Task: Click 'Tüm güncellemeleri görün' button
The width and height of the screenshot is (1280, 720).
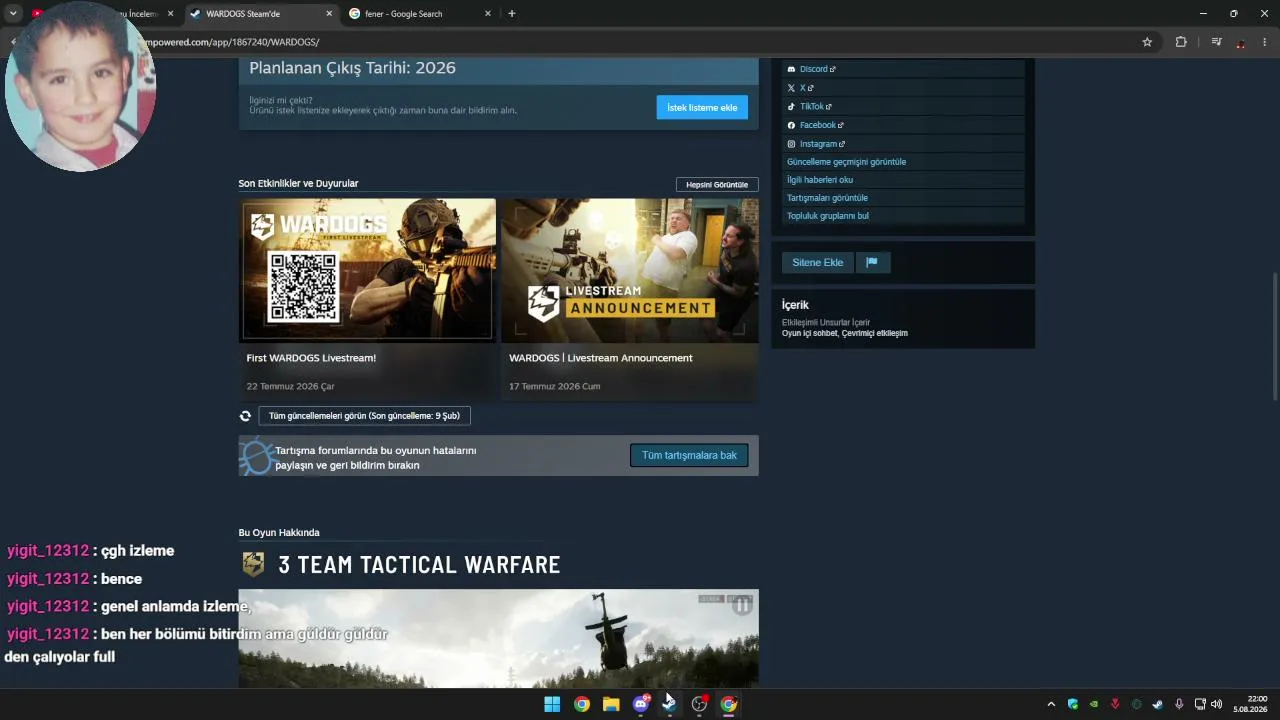Action: coord(364,416)
